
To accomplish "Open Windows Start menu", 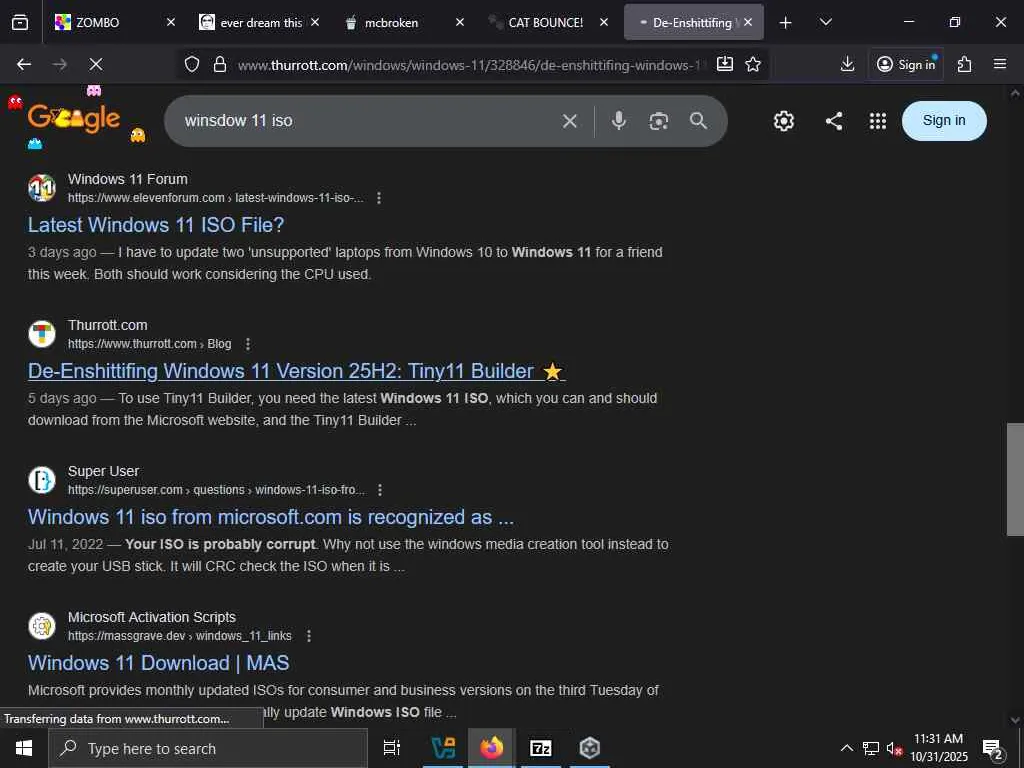I will click(x=24, y=748).
